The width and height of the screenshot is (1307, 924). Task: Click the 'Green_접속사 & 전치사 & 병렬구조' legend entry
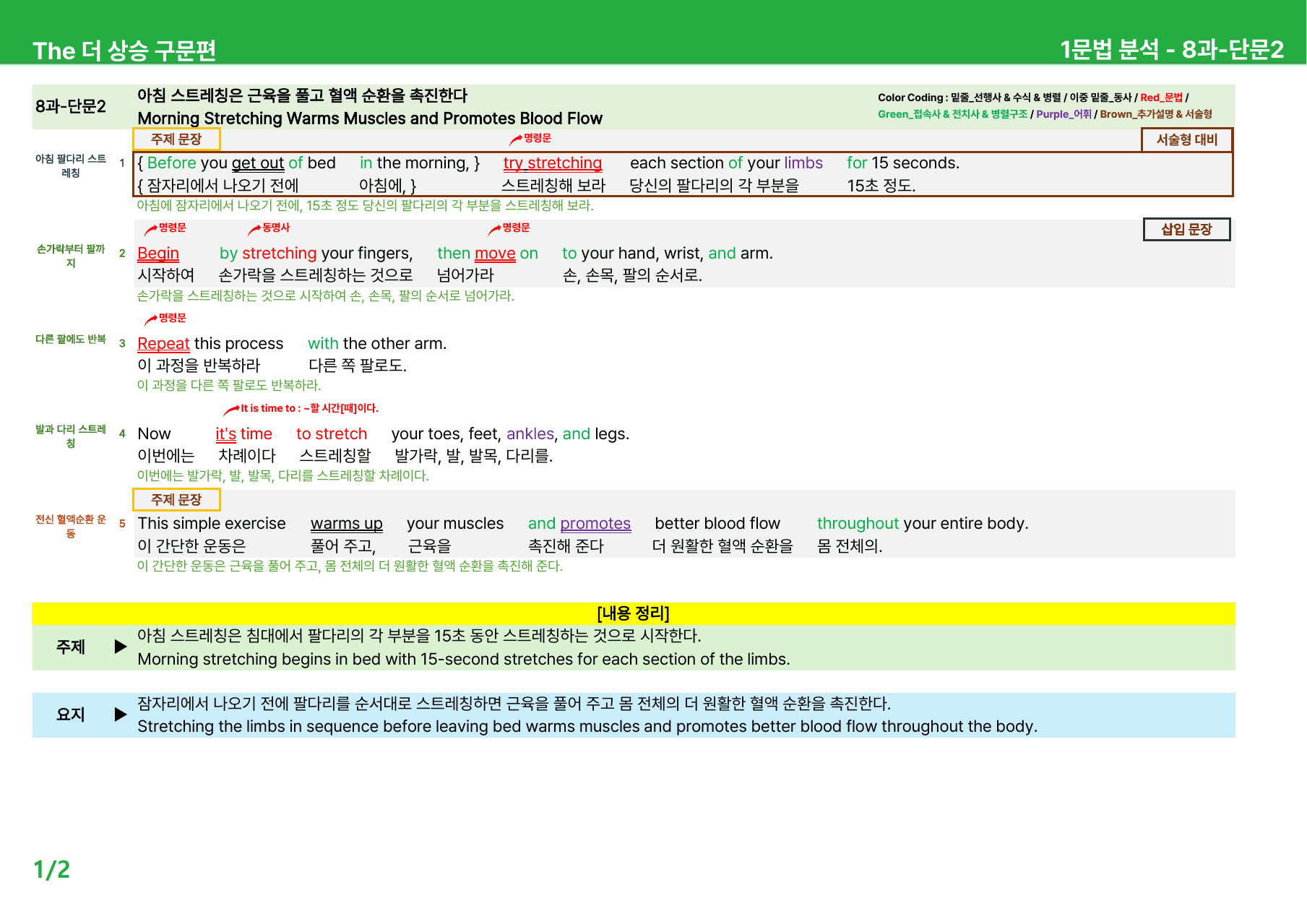coord(952,114)
